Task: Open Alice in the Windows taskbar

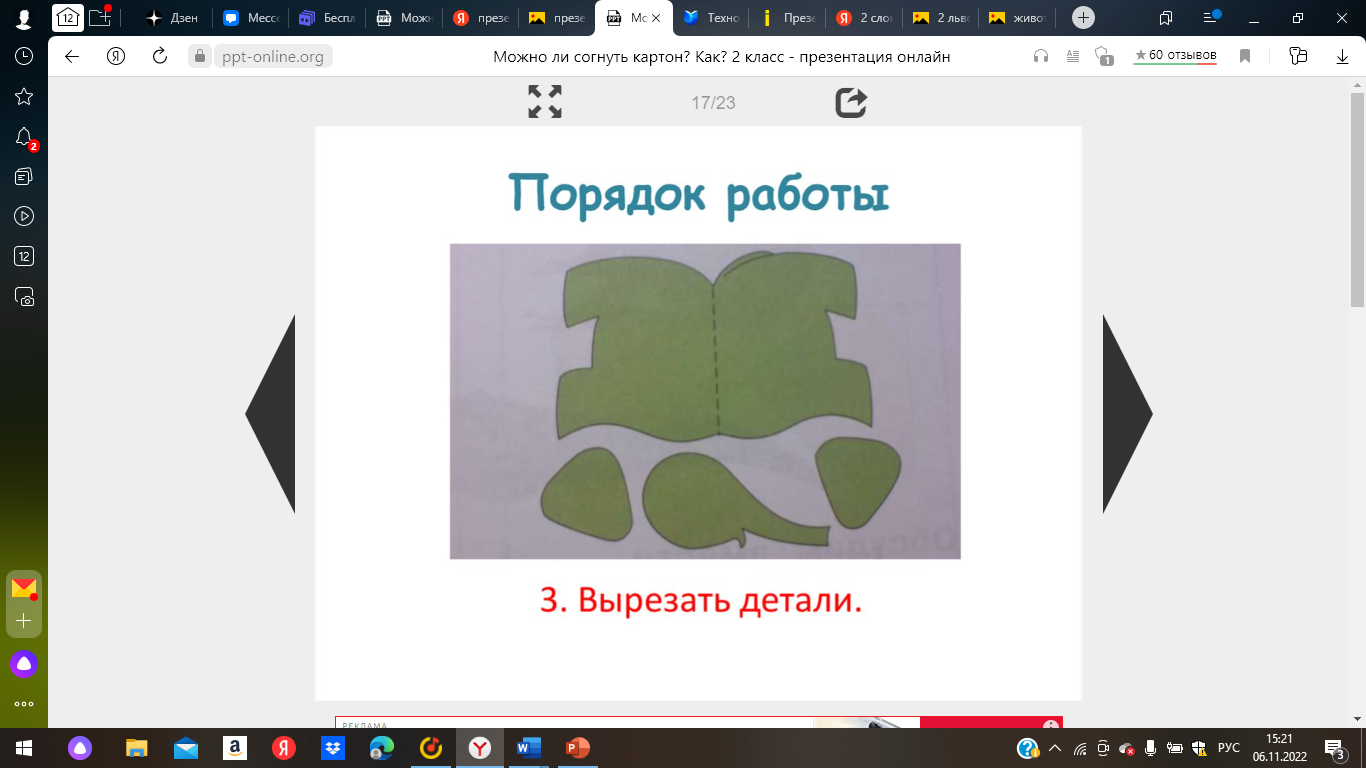Action: [80, 748]
